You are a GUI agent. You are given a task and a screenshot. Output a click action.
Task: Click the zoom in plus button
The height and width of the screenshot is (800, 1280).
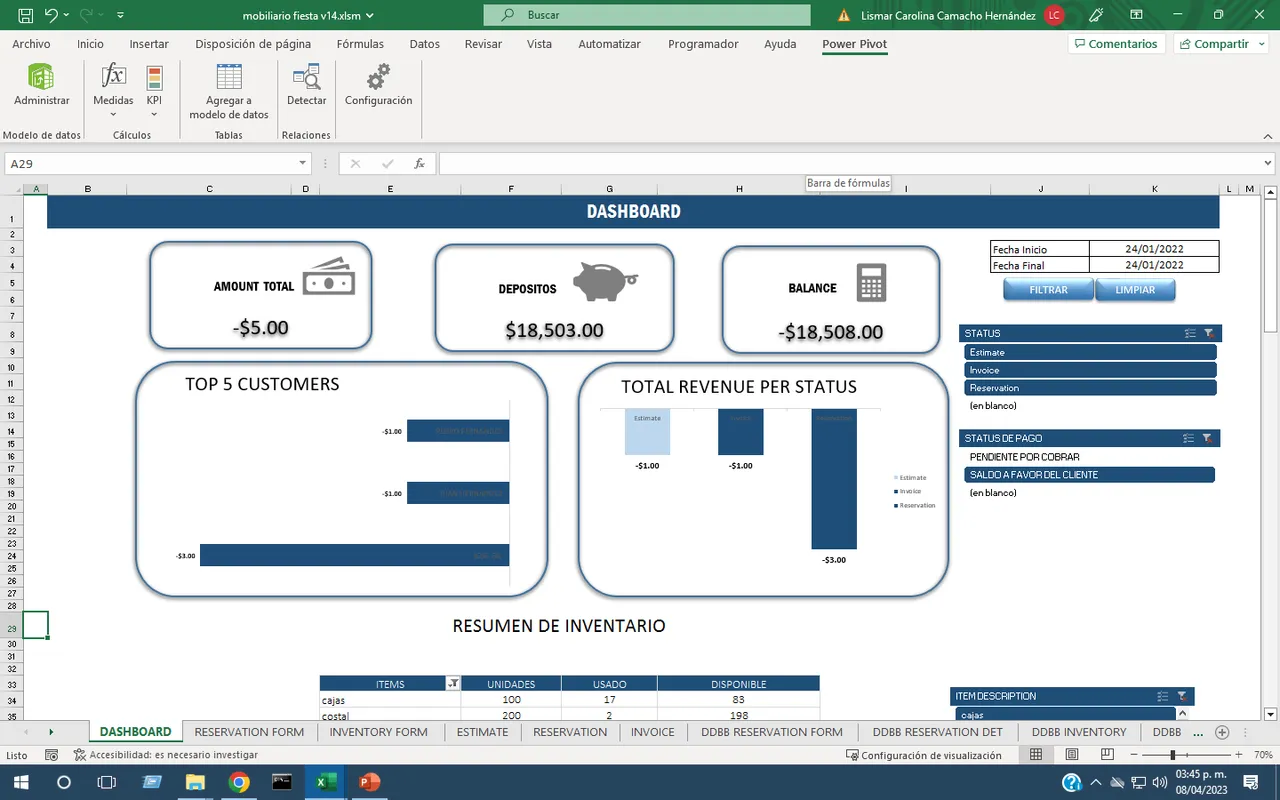tap(1239, 755)
